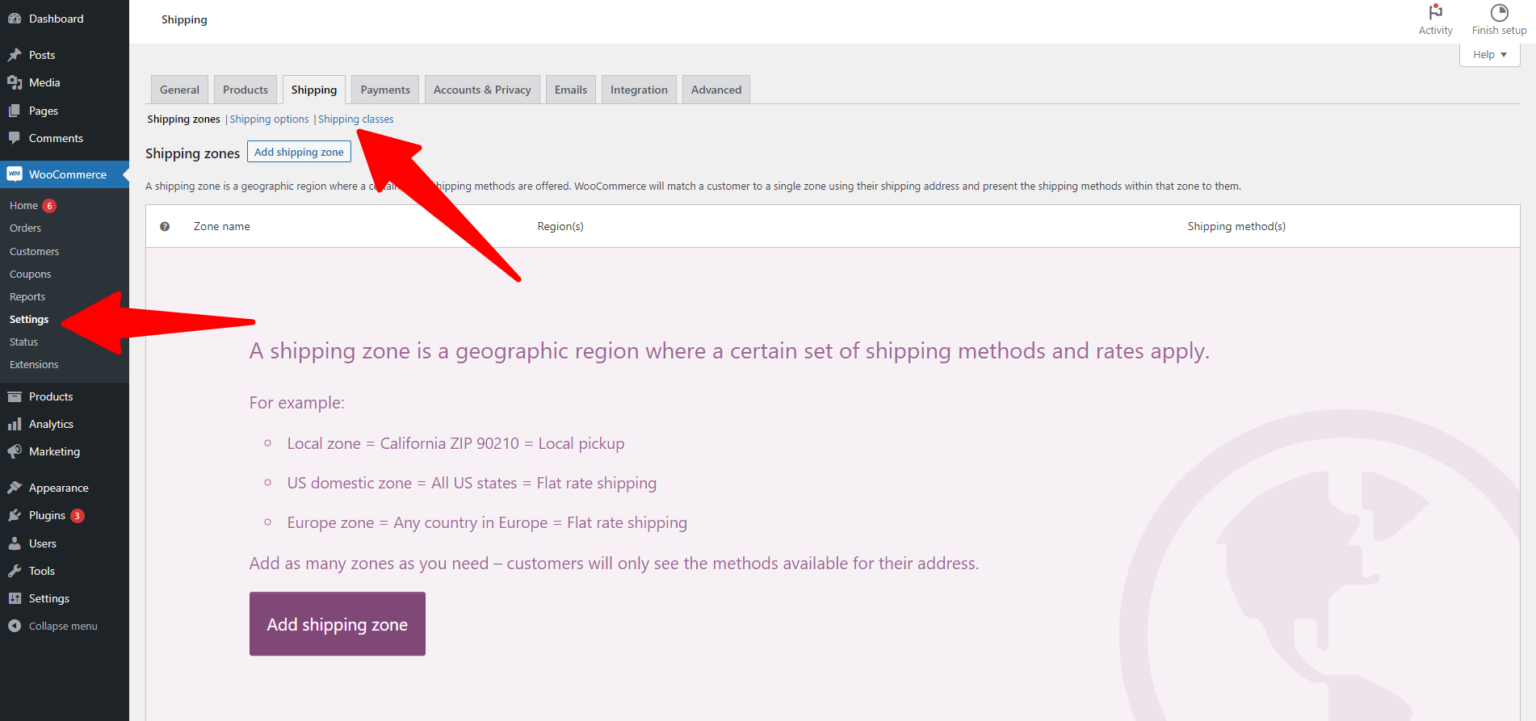Screen dimensions: 1536x721
Task: Open the Marketing megaphone icon
Action: coord(15,451)
